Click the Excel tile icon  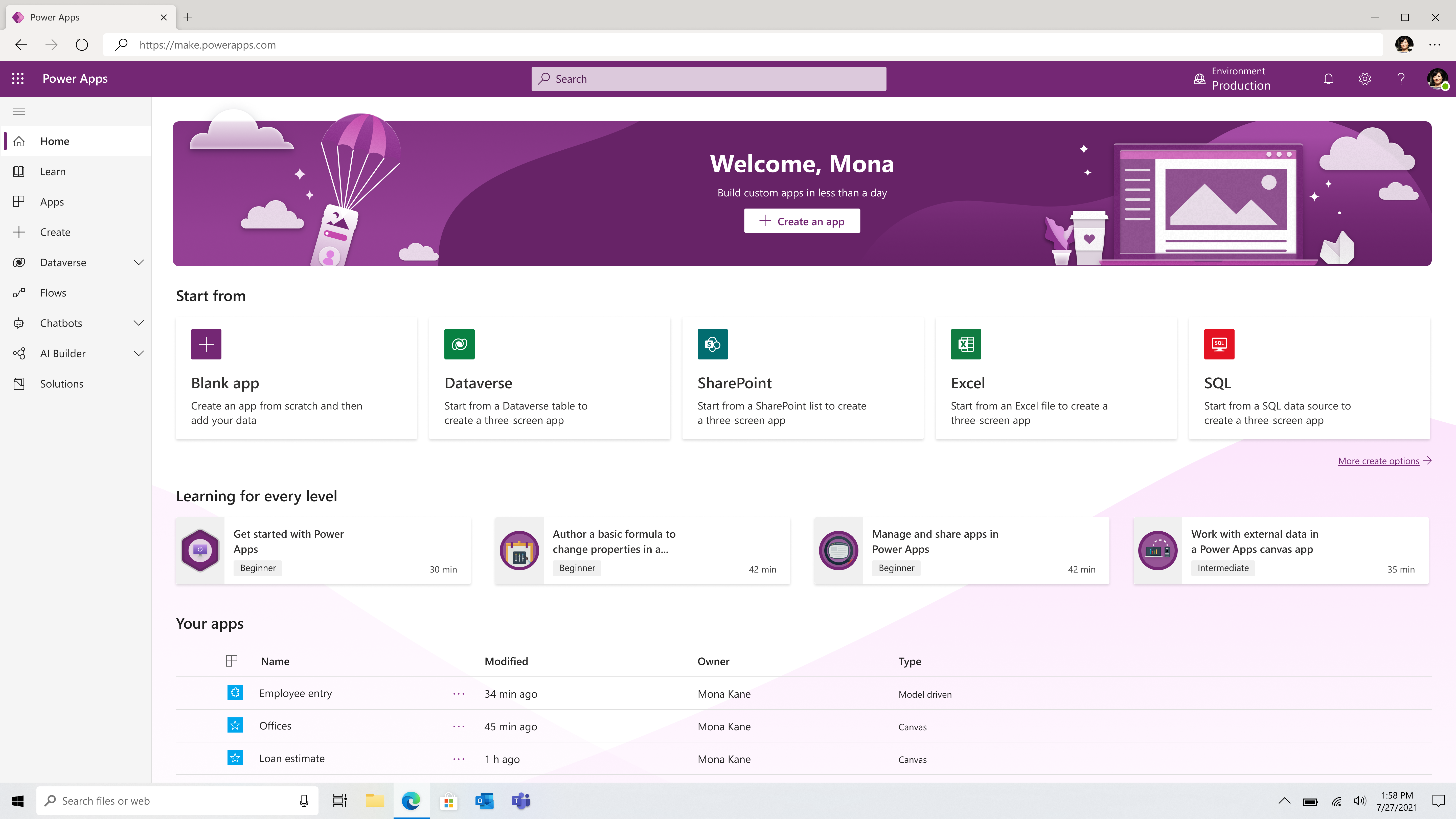[x=965, y=344]
